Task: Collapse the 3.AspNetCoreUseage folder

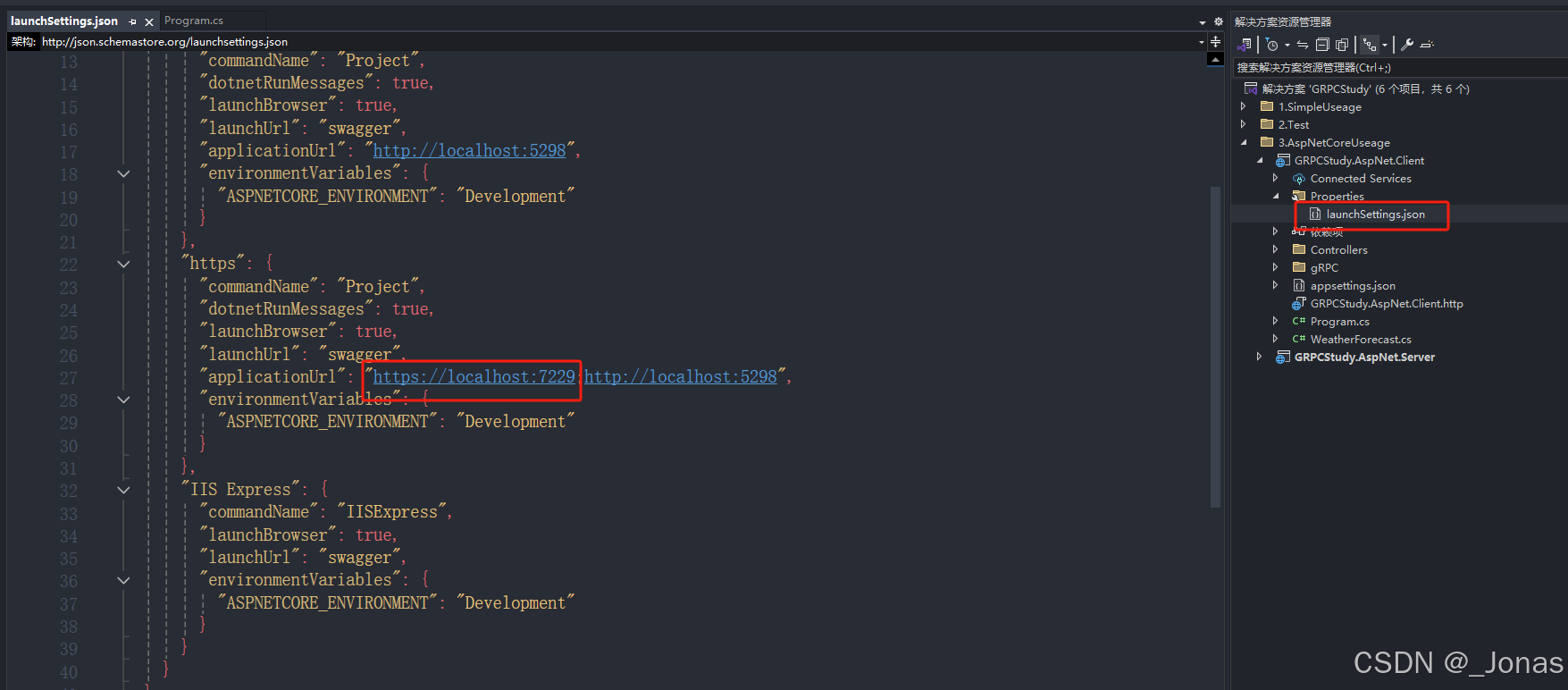Action: (x=1244, y=142)
